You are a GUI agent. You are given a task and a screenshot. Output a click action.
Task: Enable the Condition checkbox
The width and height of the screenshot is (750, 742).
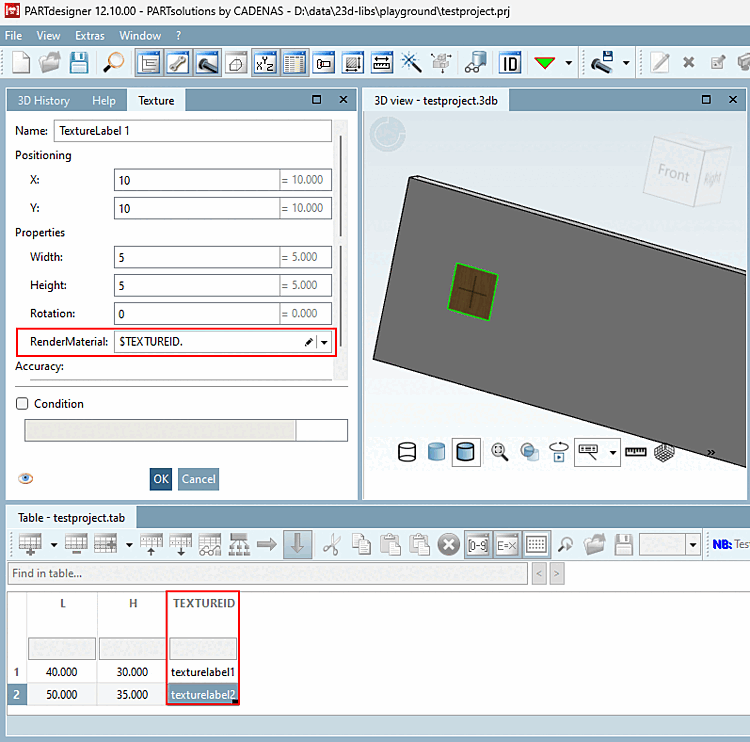tap(22, 404)
